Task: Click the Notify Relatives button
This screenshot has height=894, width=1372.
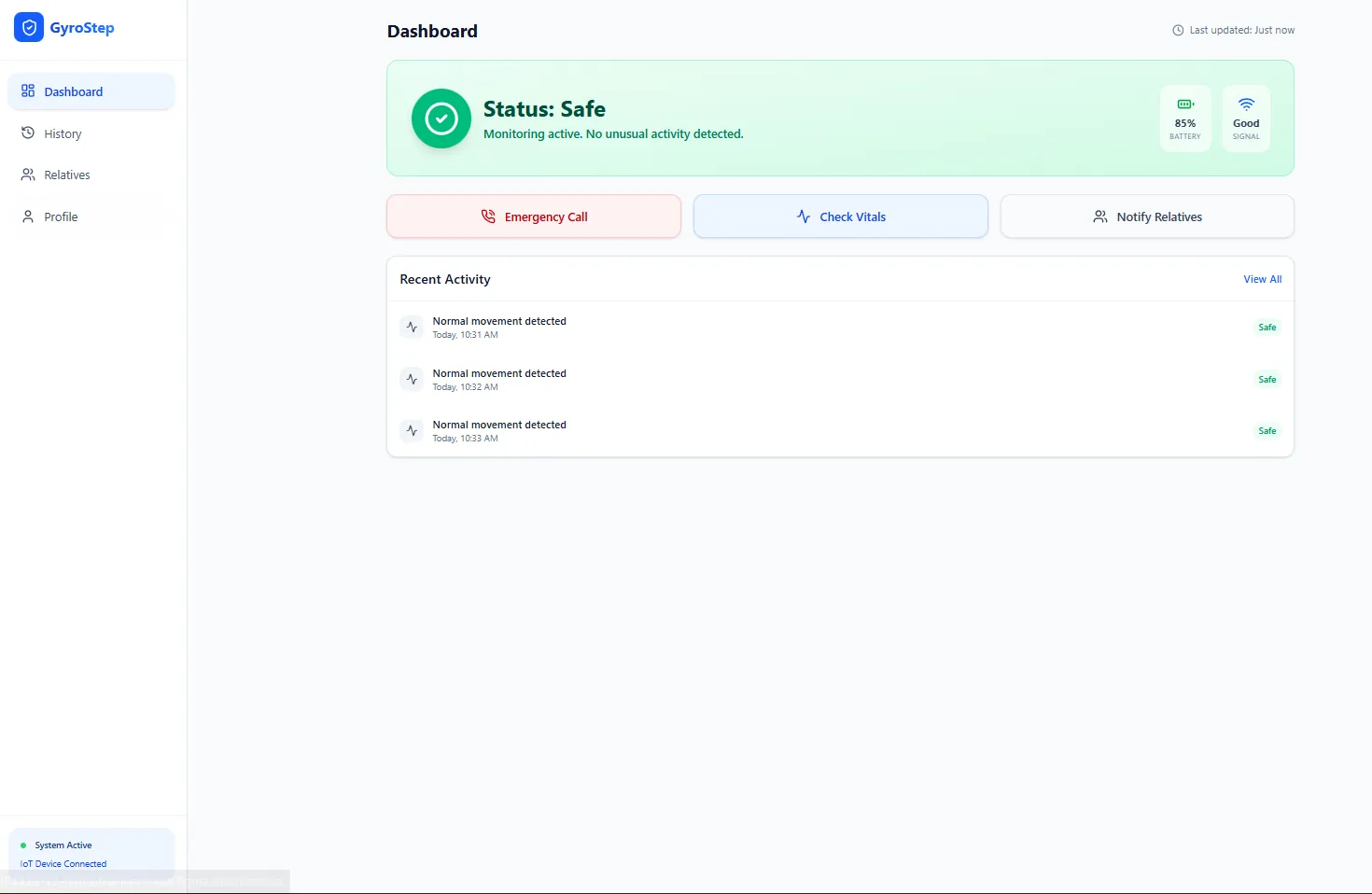Action: pos(1147,217)
